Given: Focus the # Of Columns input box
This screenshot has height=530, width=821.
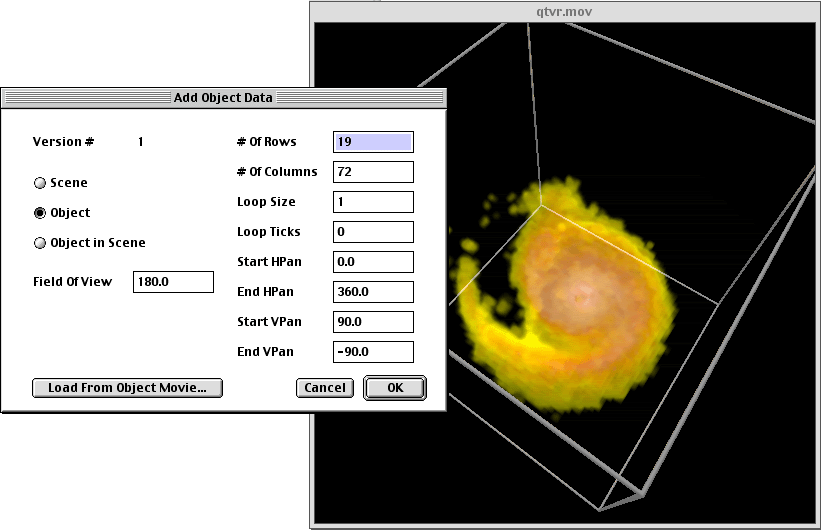Looking at the screenshot, I should pos(373,172).
